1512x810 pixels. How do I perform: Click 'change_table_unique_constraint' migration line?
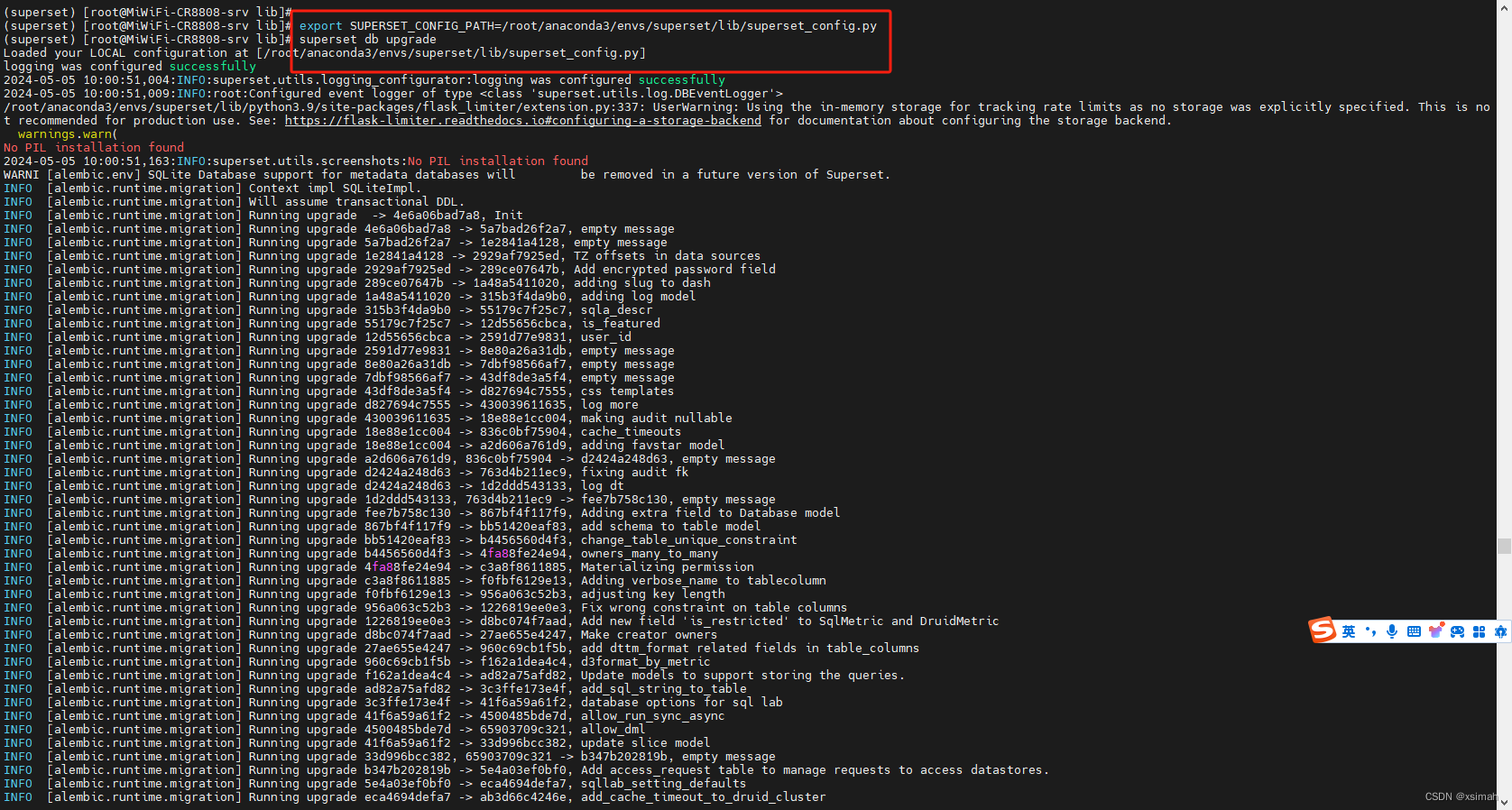pyautogui.click(x=401, y=539)
